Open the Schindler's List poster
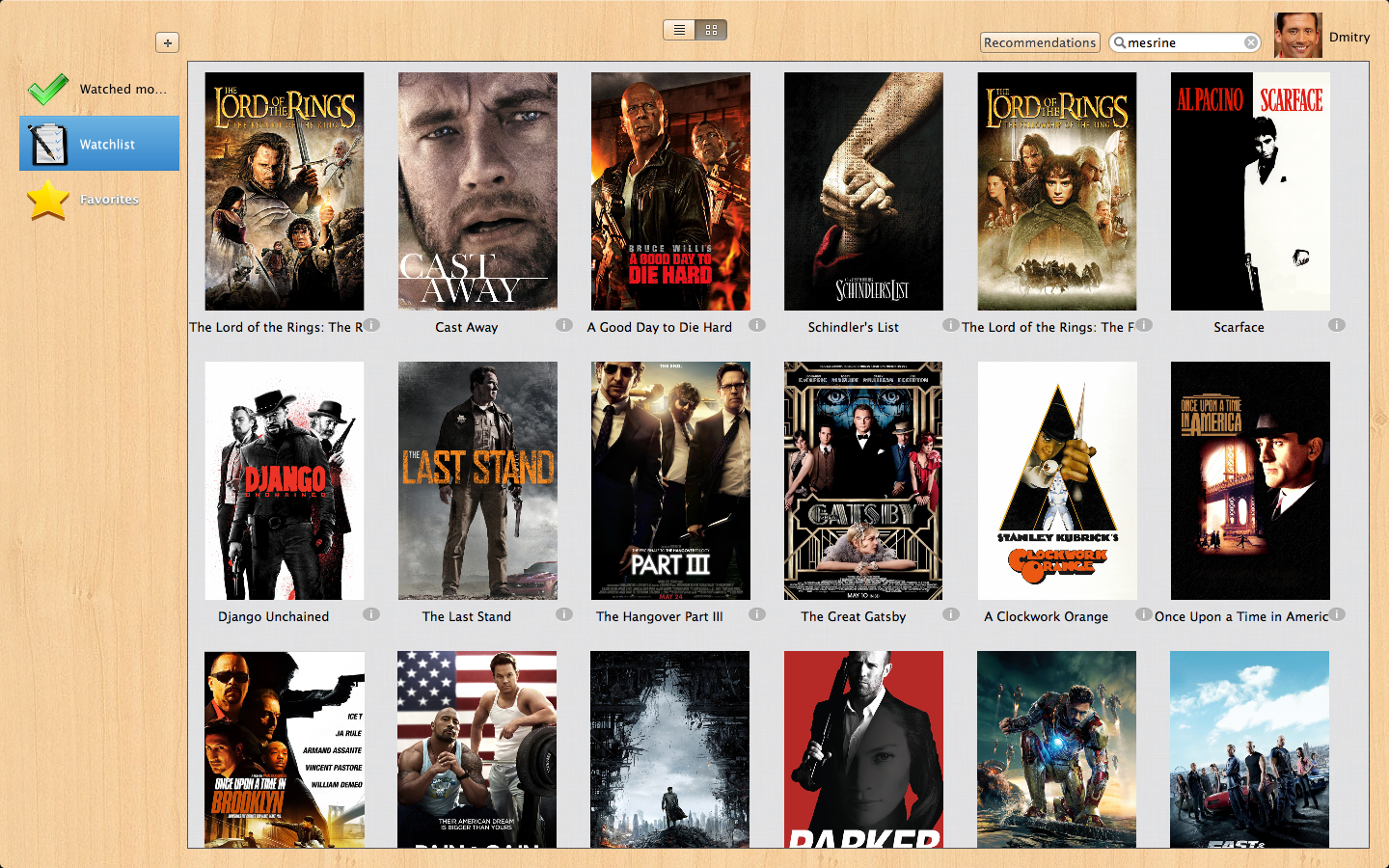1389x868 pixels. [x=863, y=191]
